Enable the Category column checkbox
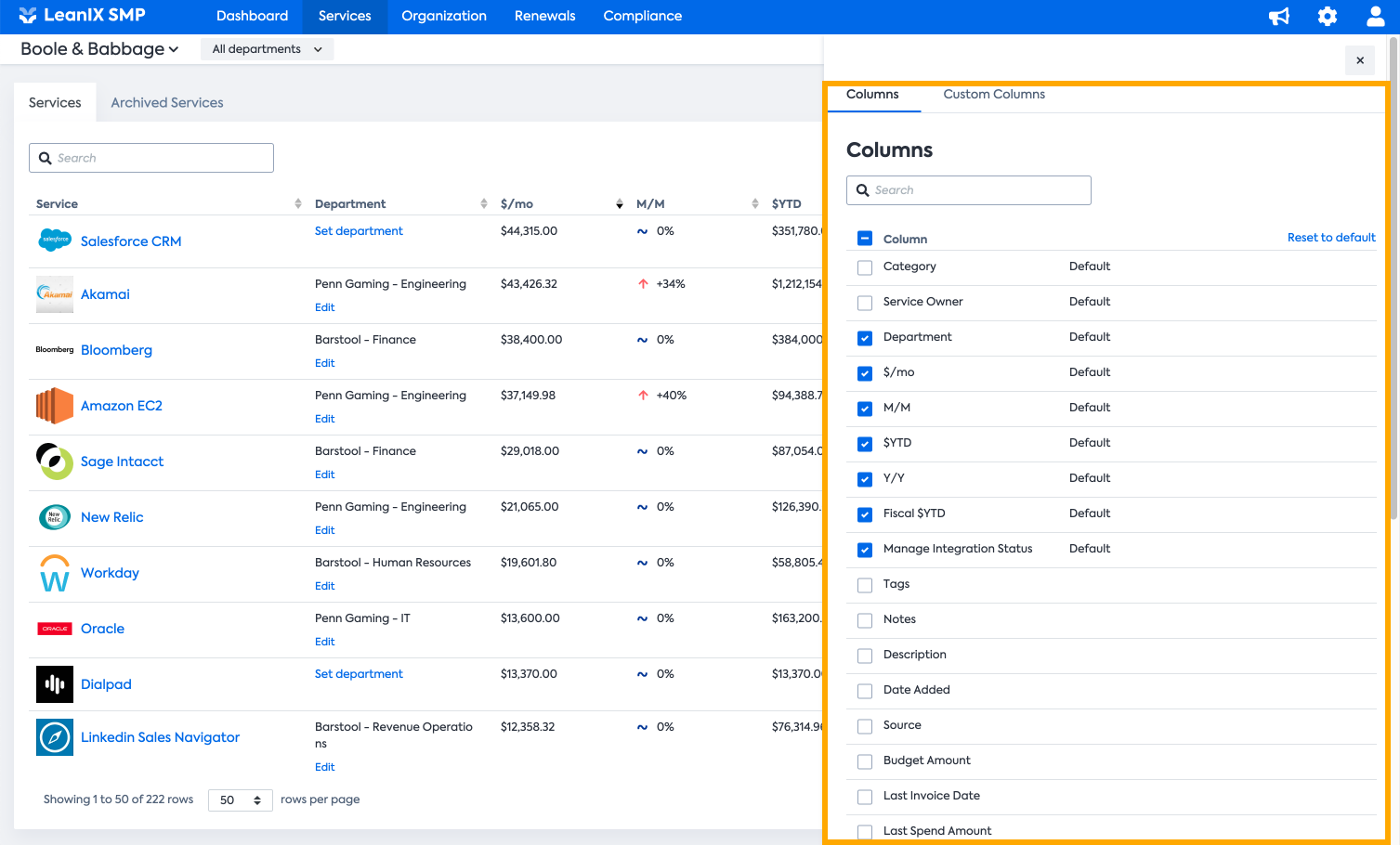The height and width of the screenshot is (845, 1400). [865, 267]
